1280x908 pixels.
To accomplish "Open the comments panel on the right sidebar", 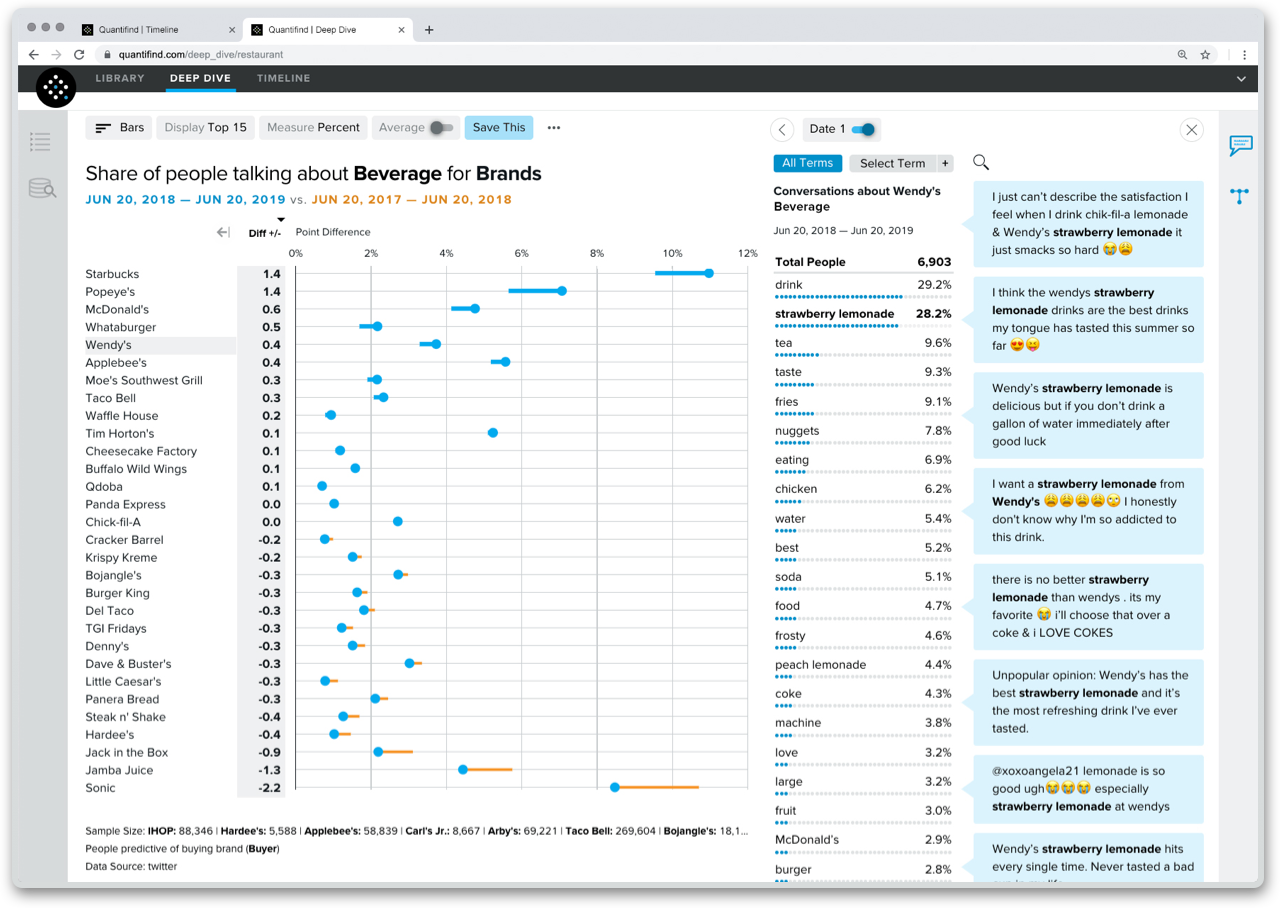I will click(x=1239, y=146).
